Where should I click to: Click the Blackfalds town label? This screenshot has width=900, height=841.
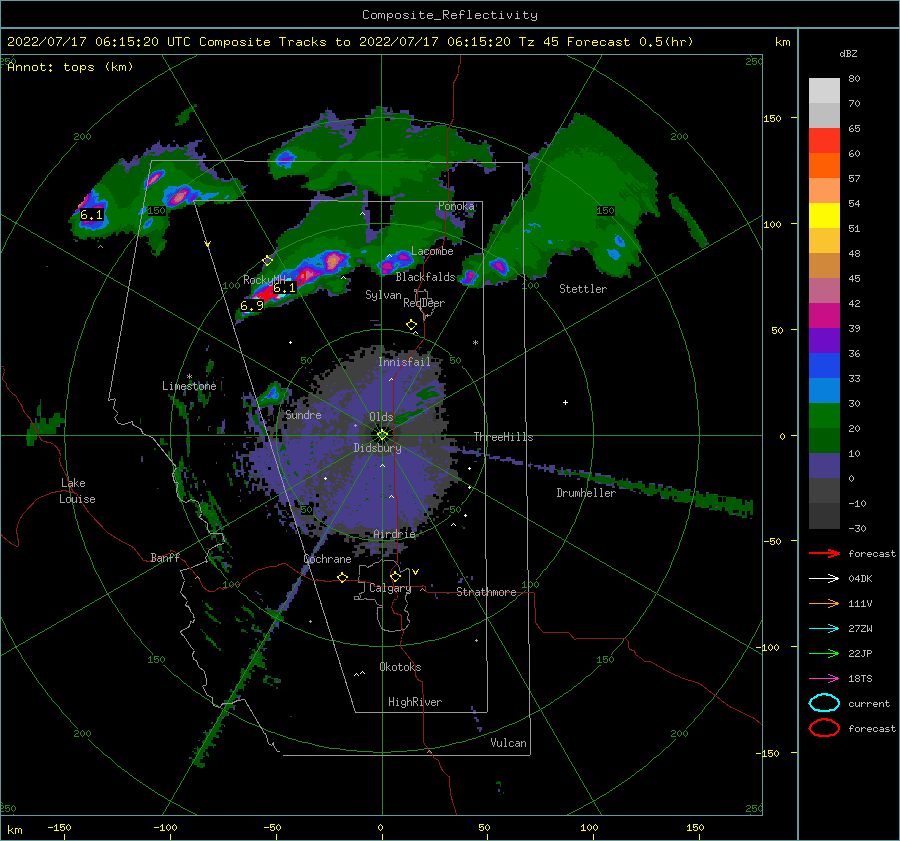pyautogui.click(x=425, y=277)
